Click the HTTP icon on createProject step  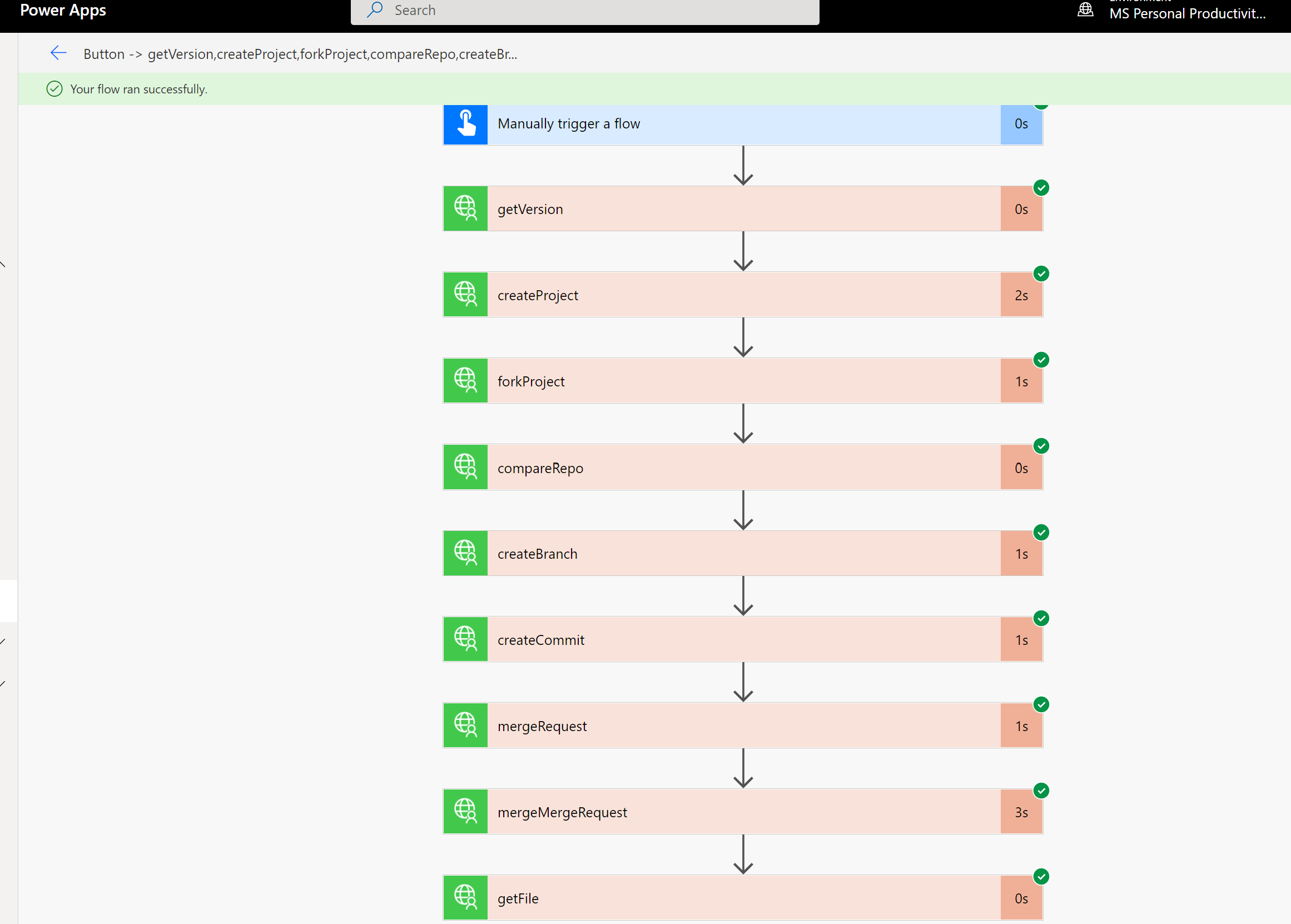[465, 294]
